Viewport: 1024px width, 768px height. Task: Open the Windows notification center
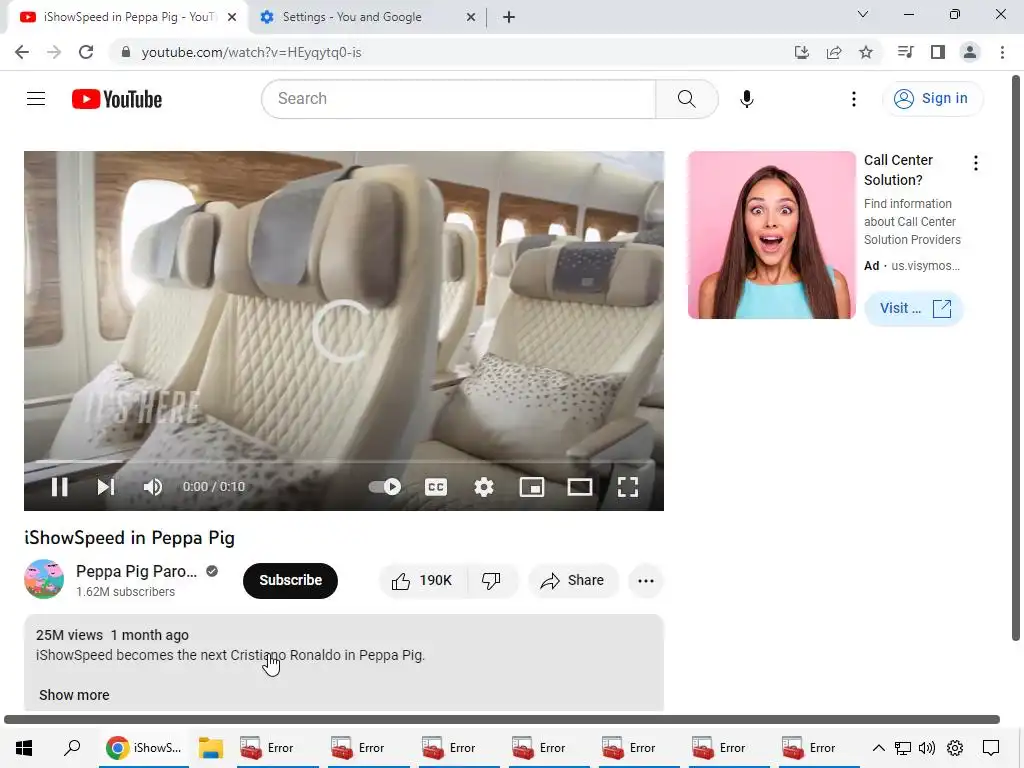[991, 748]
